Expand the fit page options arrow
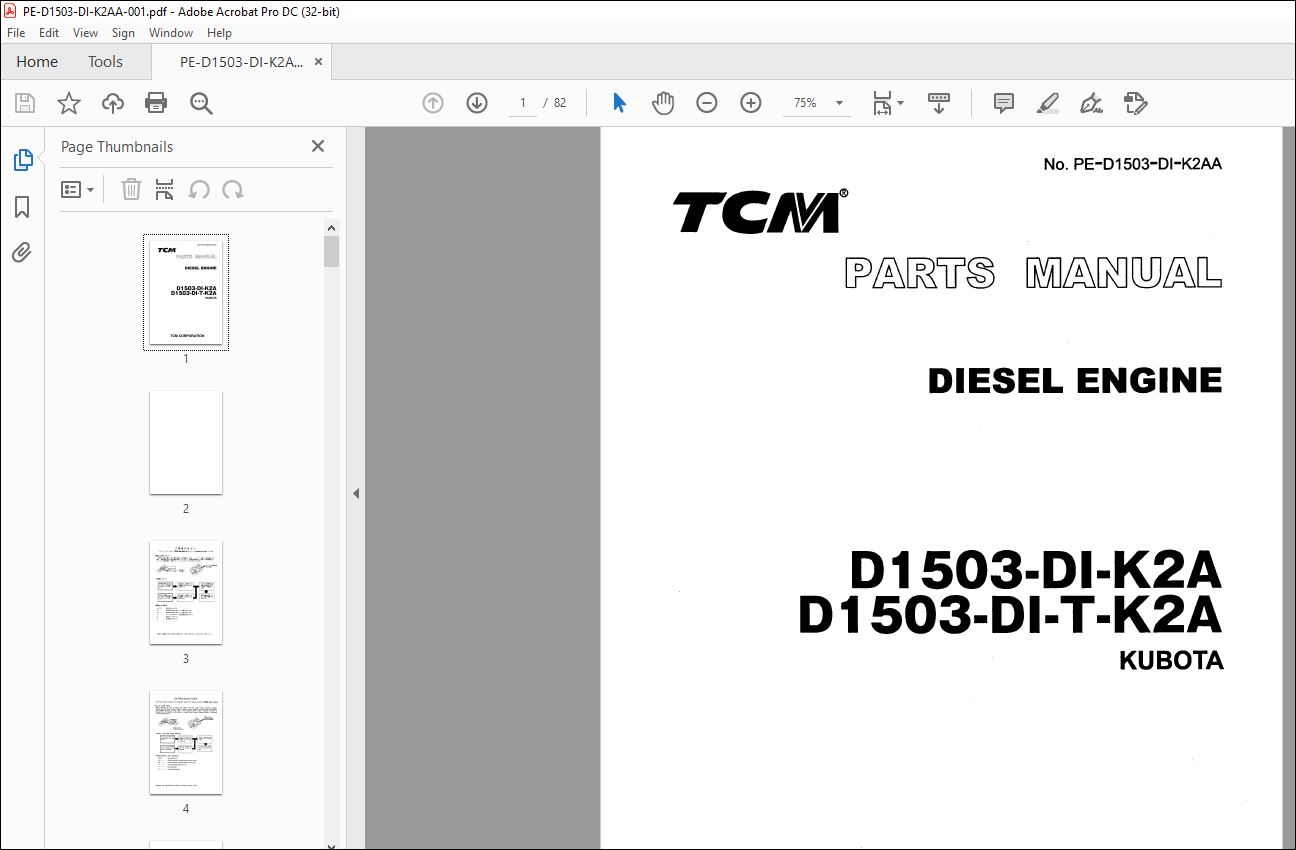The width and height of the screenshot is (1296, 850). pyautogui.click(x=901, y=103)
